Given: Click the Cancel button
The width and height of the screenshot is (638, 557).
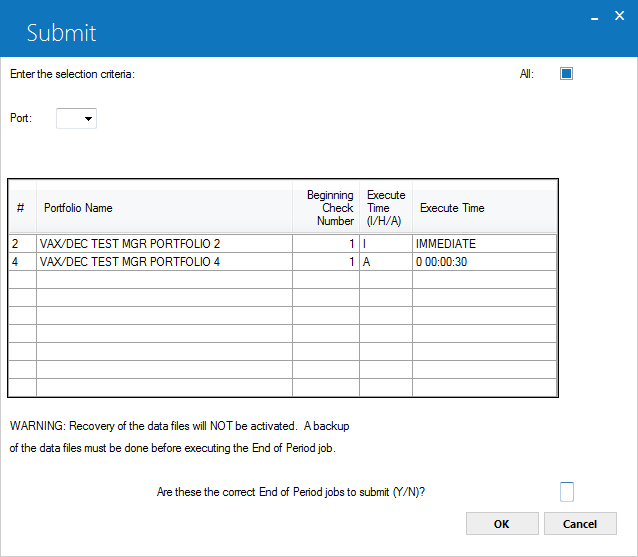Looking at the screenshot, I should (580, 523).
